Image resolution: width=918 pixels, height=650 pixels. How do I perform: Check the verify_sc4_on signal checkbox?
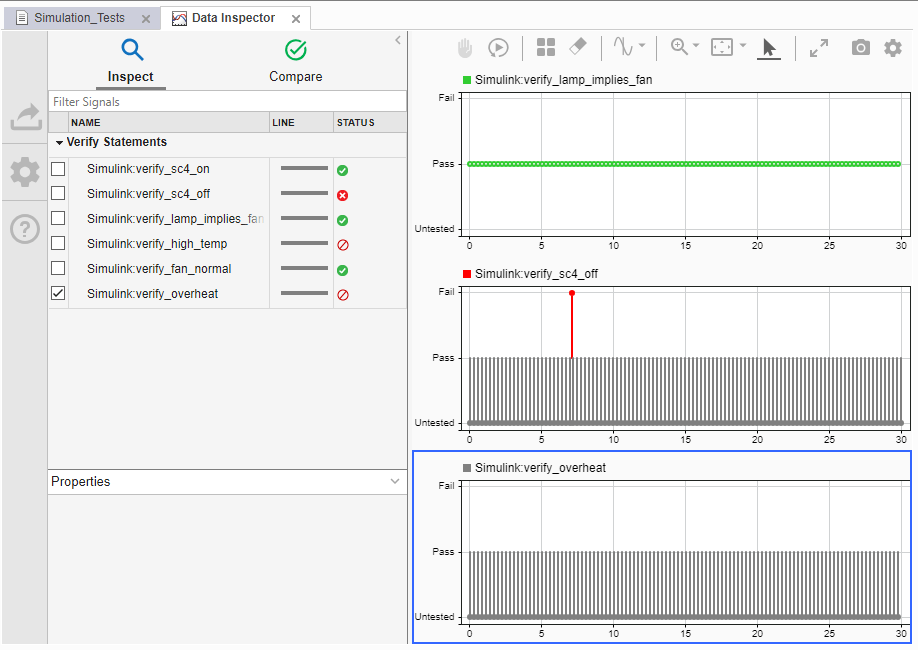[x=58, y=168]
